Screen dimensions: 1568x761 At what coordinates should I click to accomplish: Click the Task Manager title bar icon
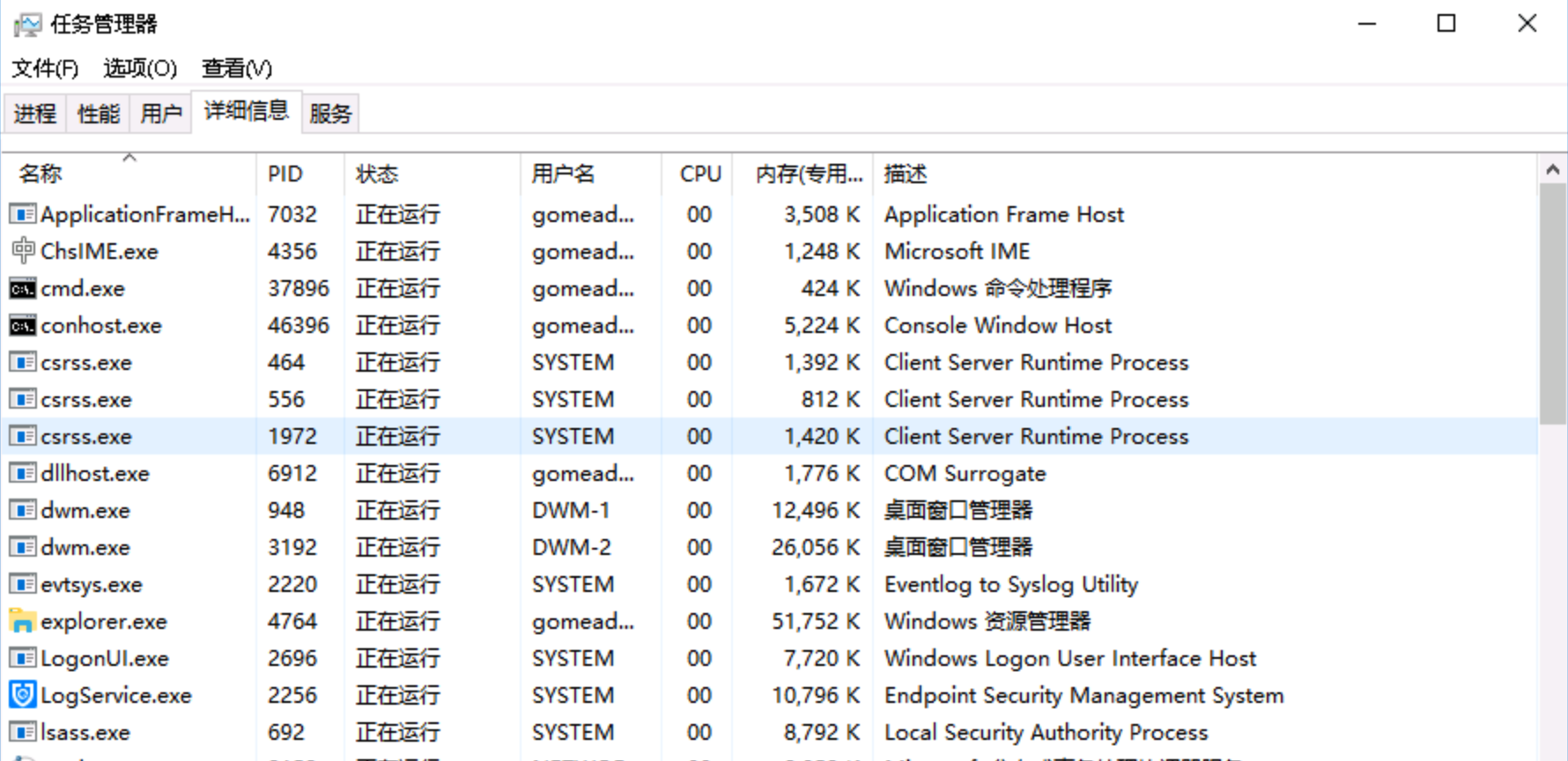click(27, 25)
